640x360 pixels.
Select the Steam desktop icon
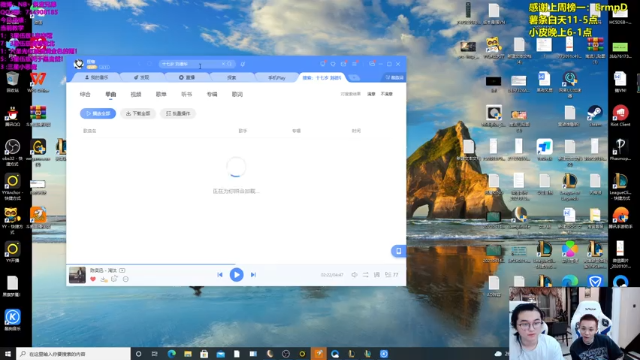coord(595,116)
